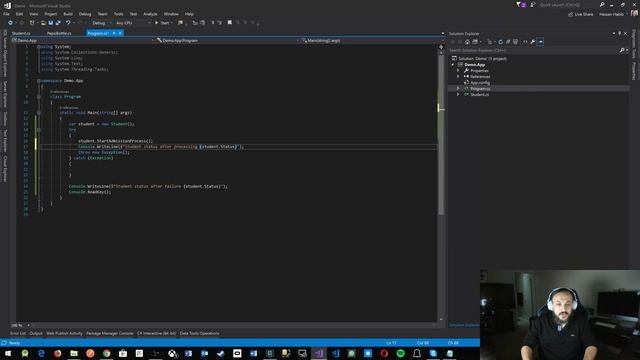Open Google Chrome from the taskbar
The height and width of the screenshot is (360, 640).
(x=107, y=353)
